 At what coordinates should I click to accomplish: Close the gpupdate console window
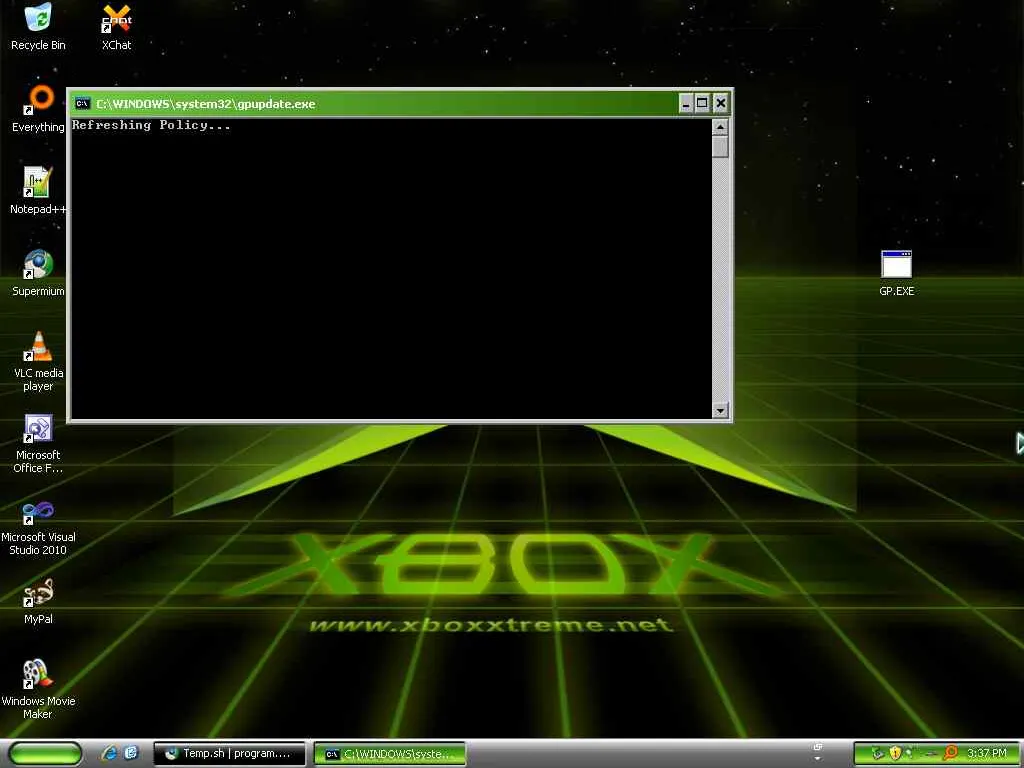coord(720,103)
